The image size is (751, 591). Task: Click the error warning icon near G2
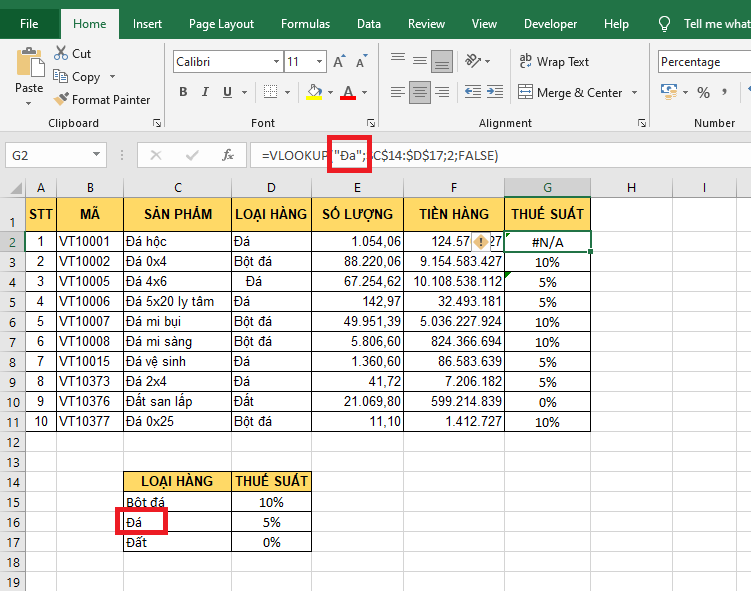coord(480,241)
